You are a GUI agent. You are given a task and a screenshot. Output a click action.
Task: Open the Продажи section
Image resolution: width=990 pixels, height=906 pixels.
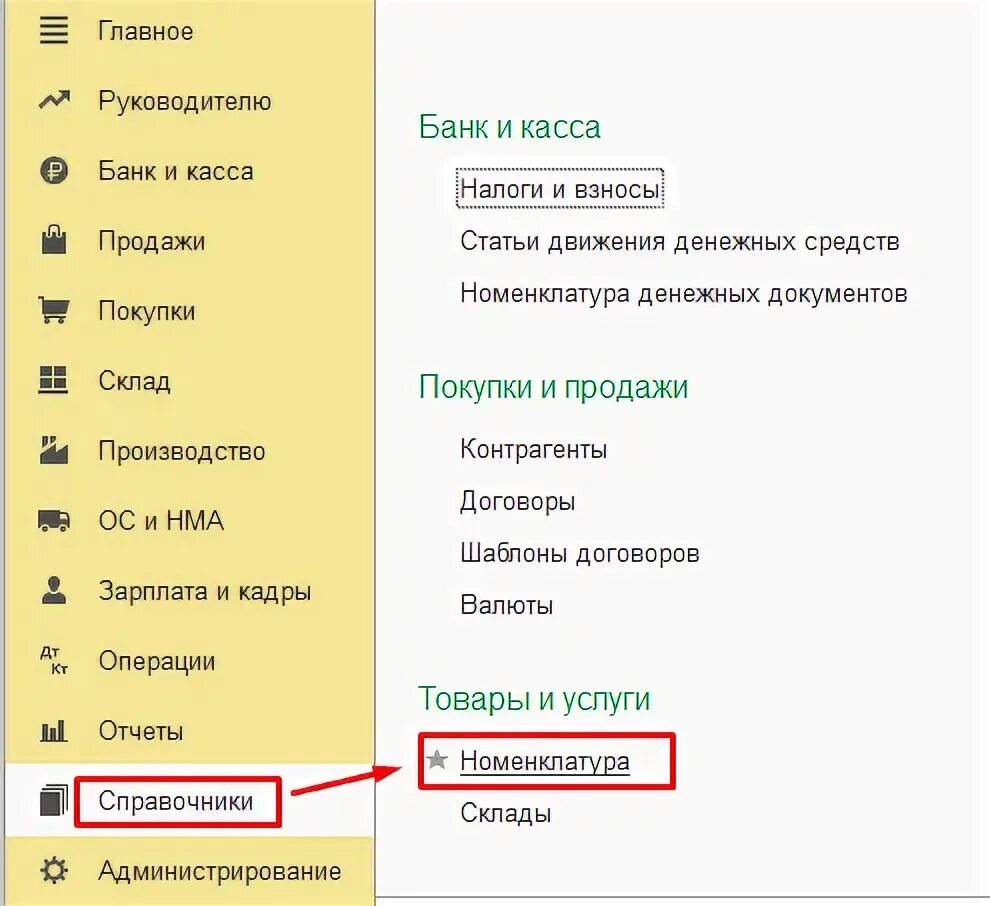pos(152,242)
